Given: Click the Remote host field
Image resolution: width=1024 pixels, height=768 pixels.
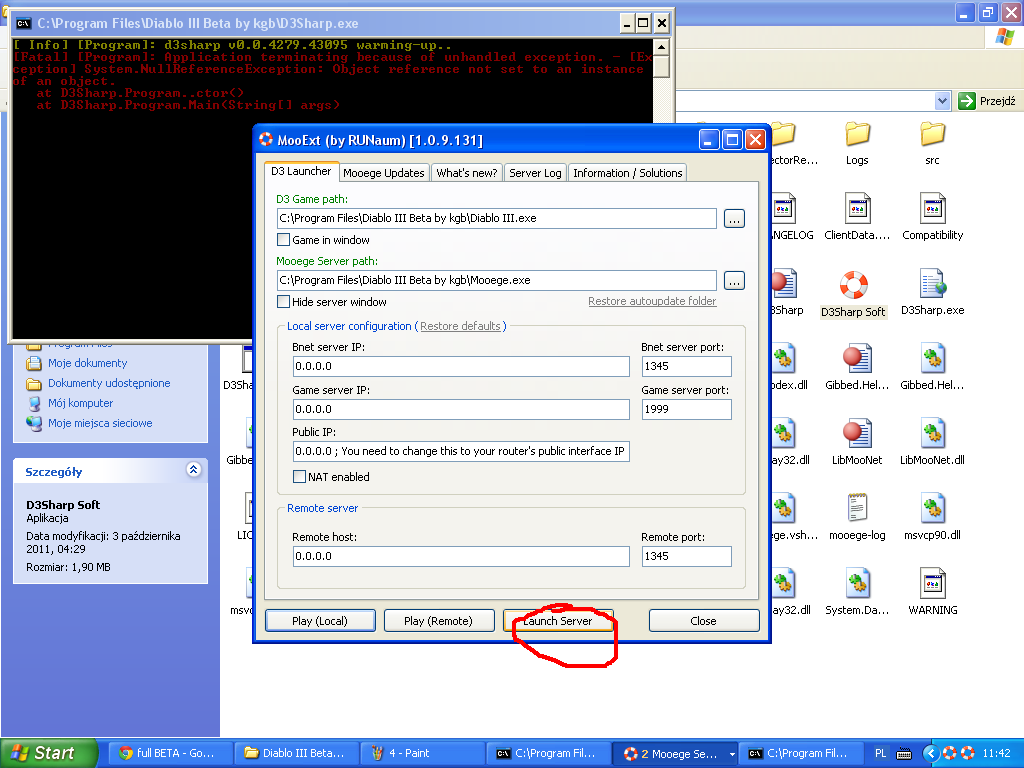Looking at the screenshot, I should coord(461,556).
